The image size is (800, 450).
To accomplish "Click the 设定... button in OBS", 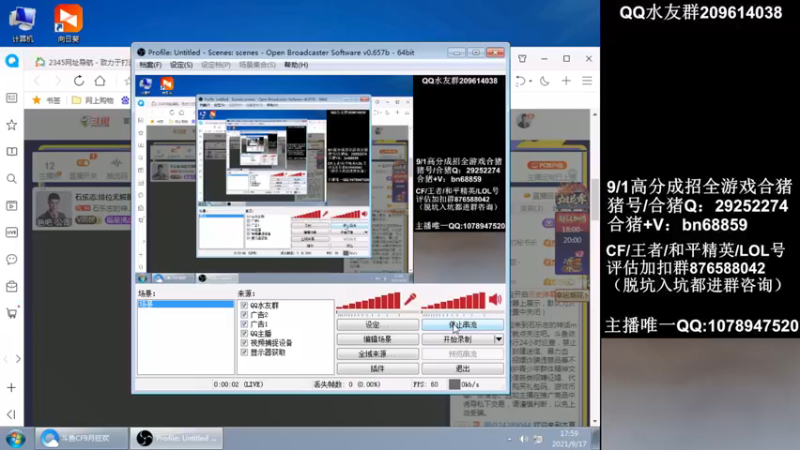I will pyautogui.click(x=378, y=325).
